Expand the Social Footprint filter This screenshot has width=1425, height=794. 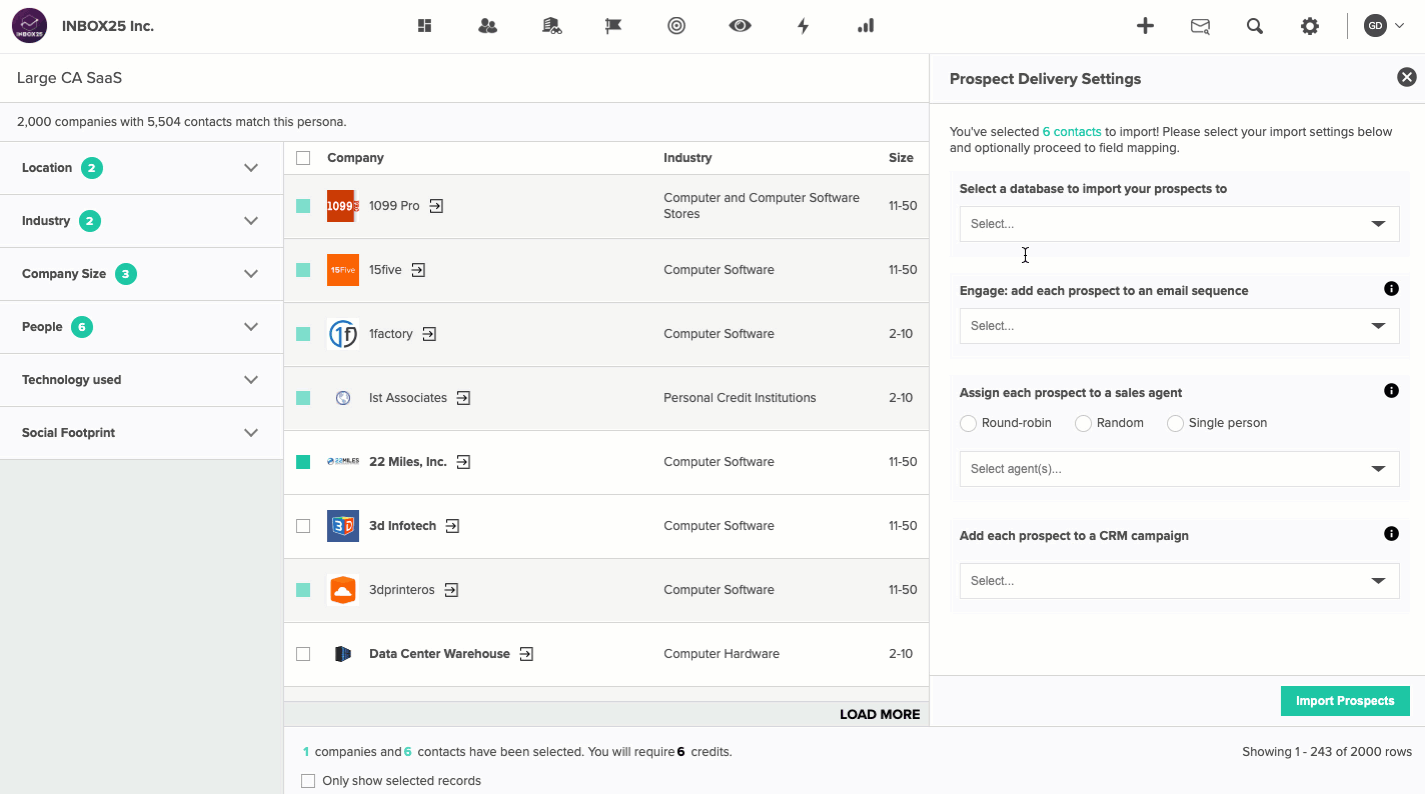tap(142, 433)
